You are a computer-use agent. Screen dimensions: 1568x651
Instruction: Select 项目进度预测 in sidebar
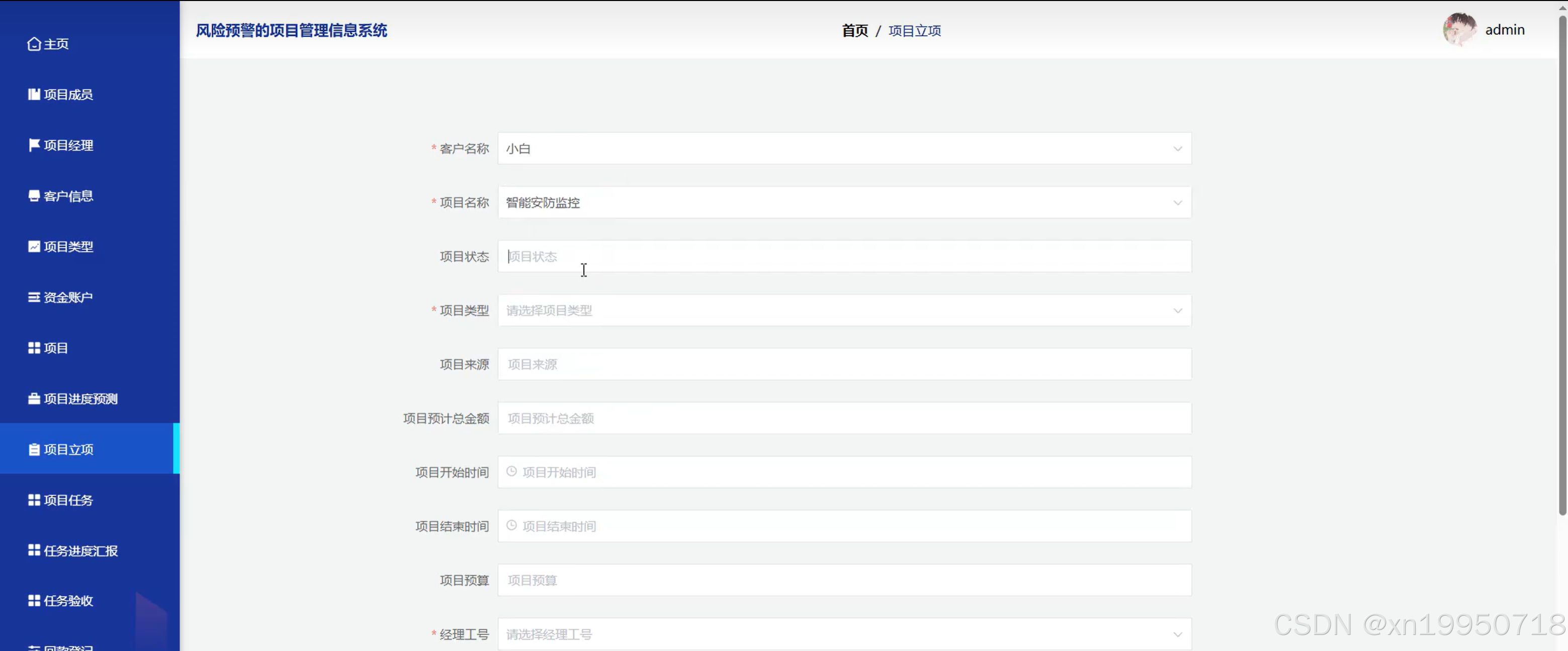[x=90, y=399]
